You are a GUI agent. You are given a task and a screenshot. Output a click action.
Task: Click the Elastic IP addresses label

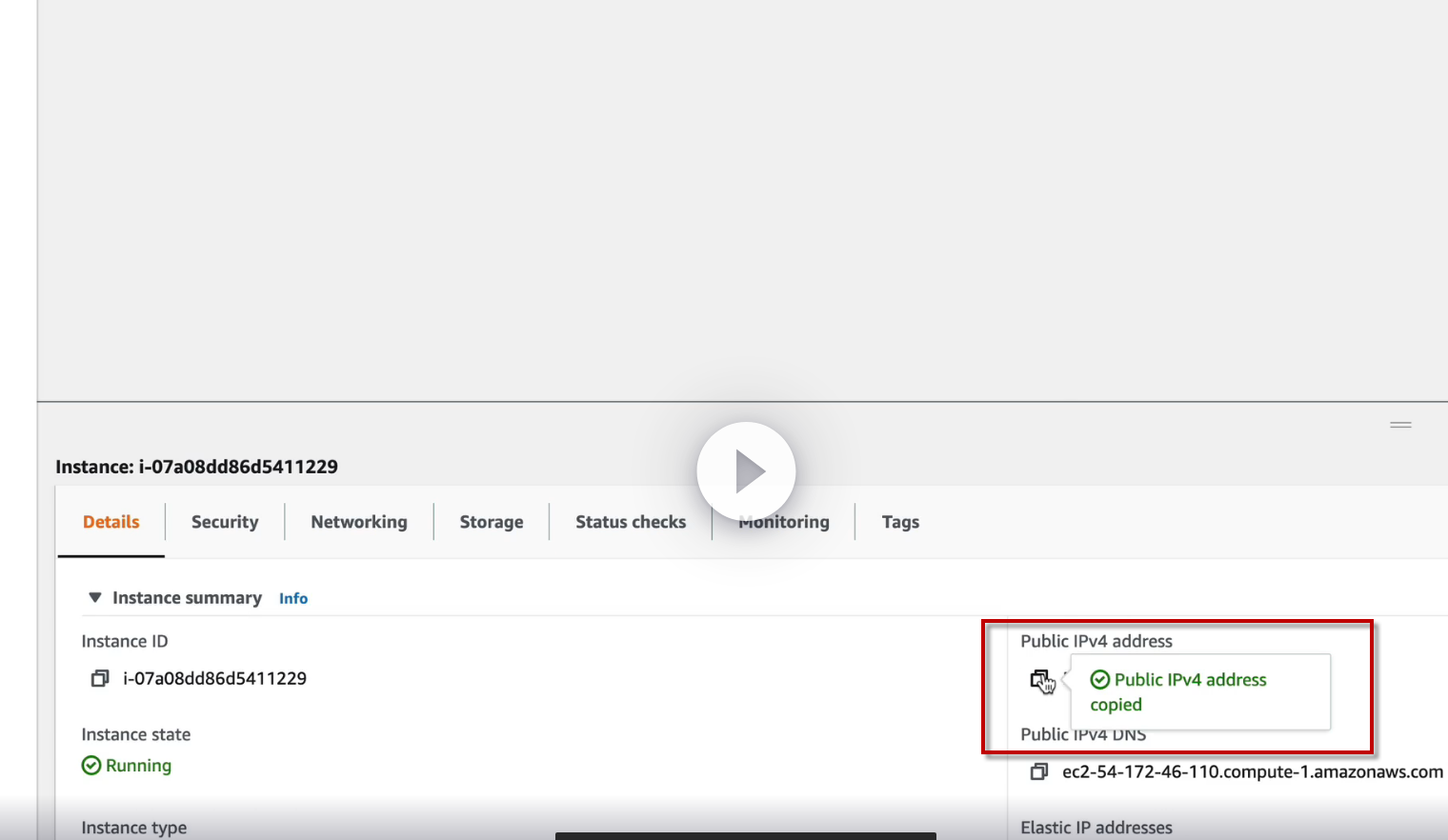1096,828
